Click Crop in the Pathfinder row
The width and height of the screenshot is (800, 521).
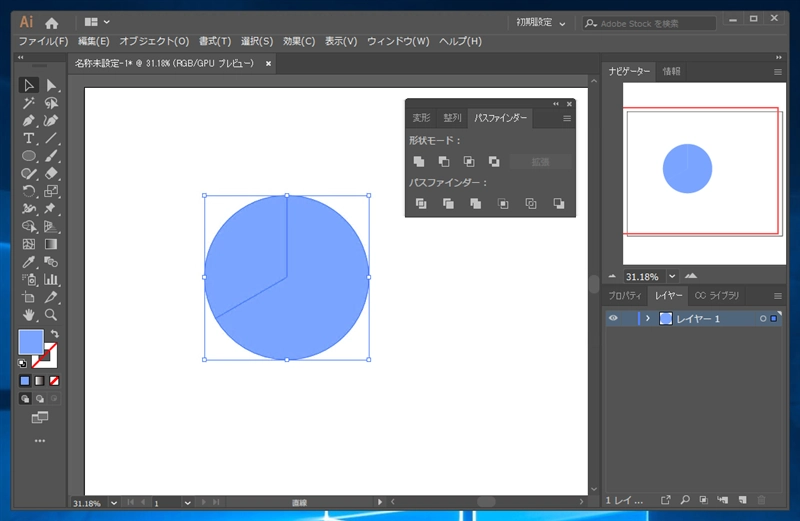[x=503, y=204]
